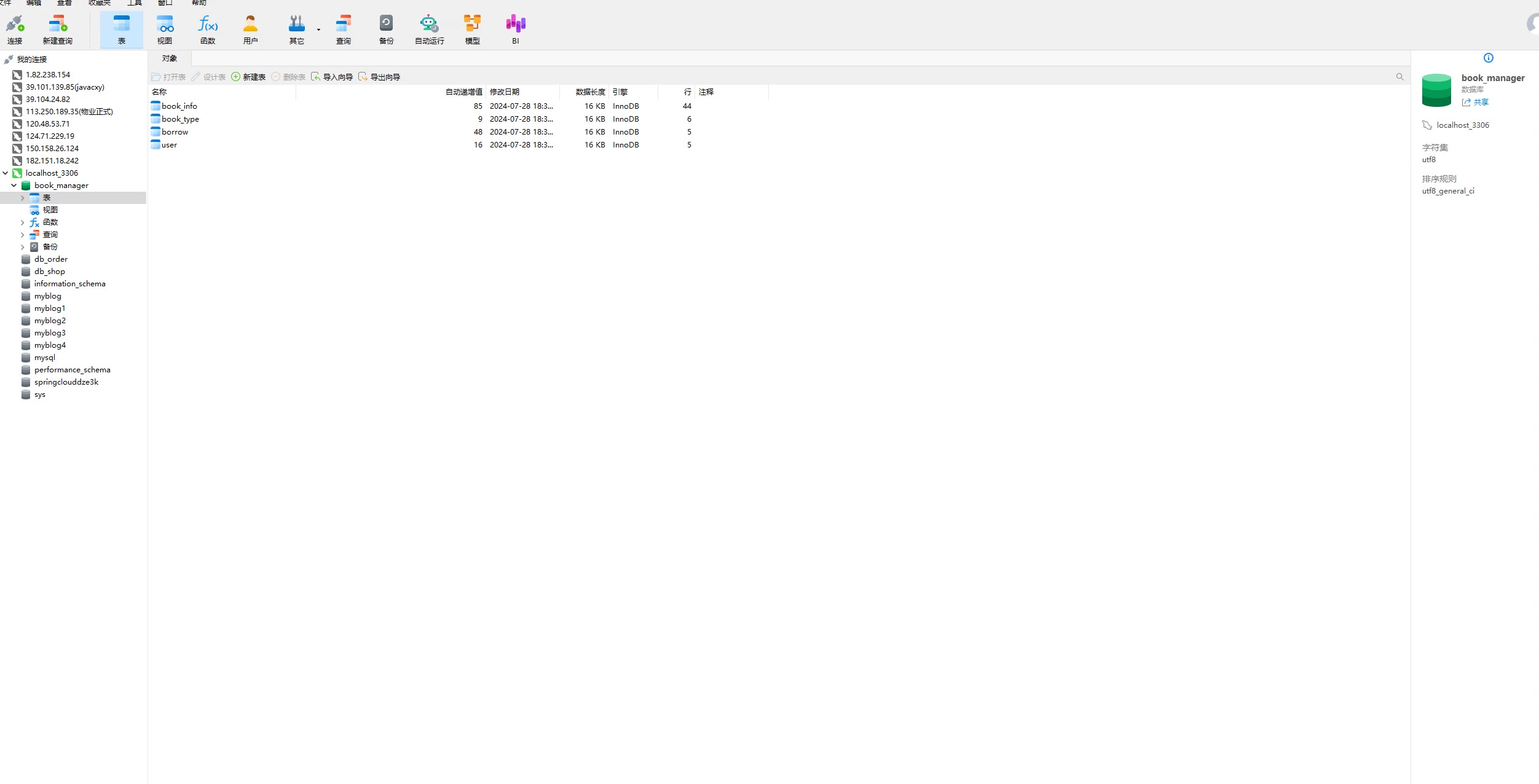The width and height of the screenshot is (1539, 784).
Task: Open the 模型 model toolbar icon
Action: coord(472,29)
